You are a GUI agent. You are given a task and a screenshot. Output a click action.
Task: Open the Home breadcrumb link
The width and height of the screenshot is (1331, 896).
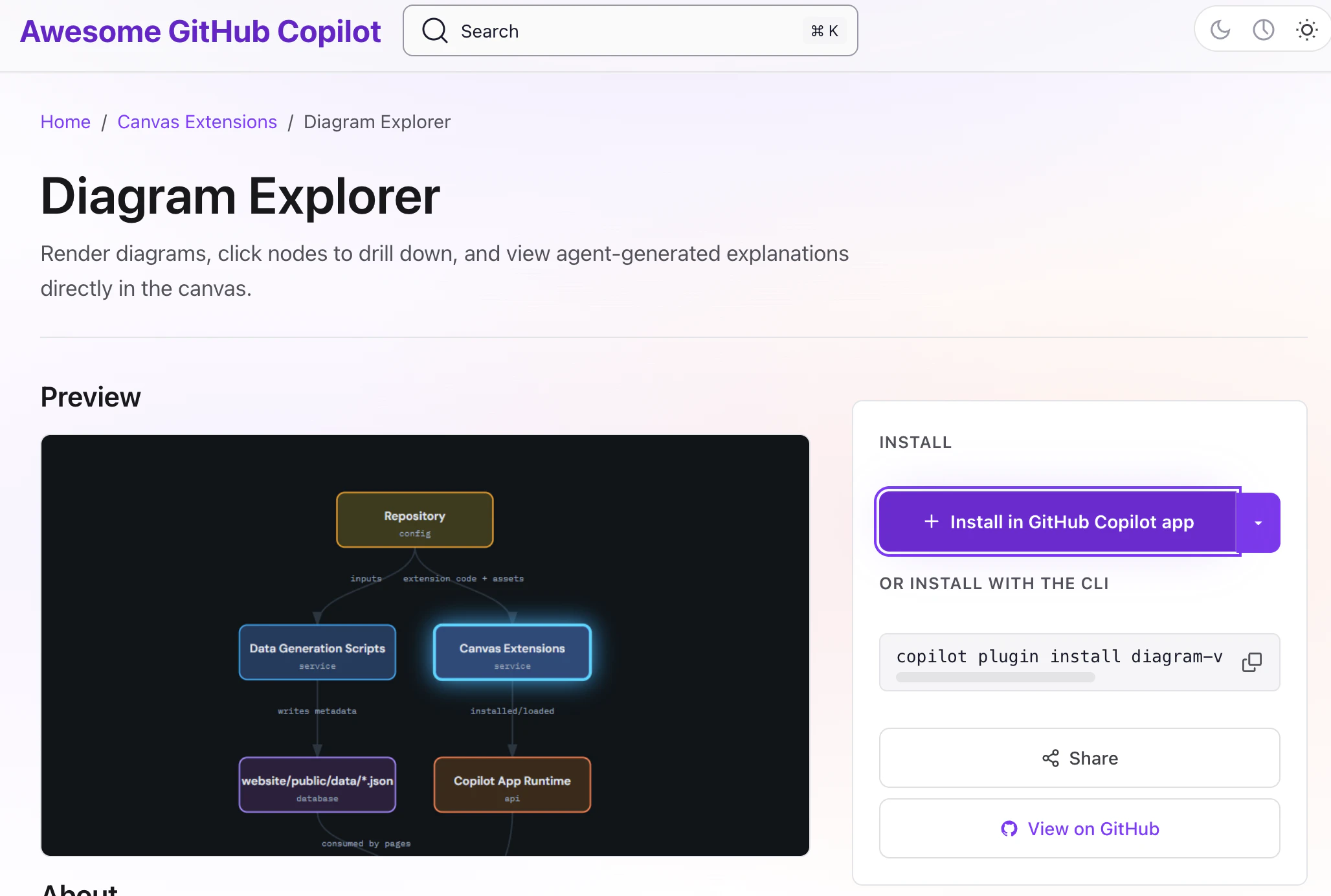tap(65, 122)
